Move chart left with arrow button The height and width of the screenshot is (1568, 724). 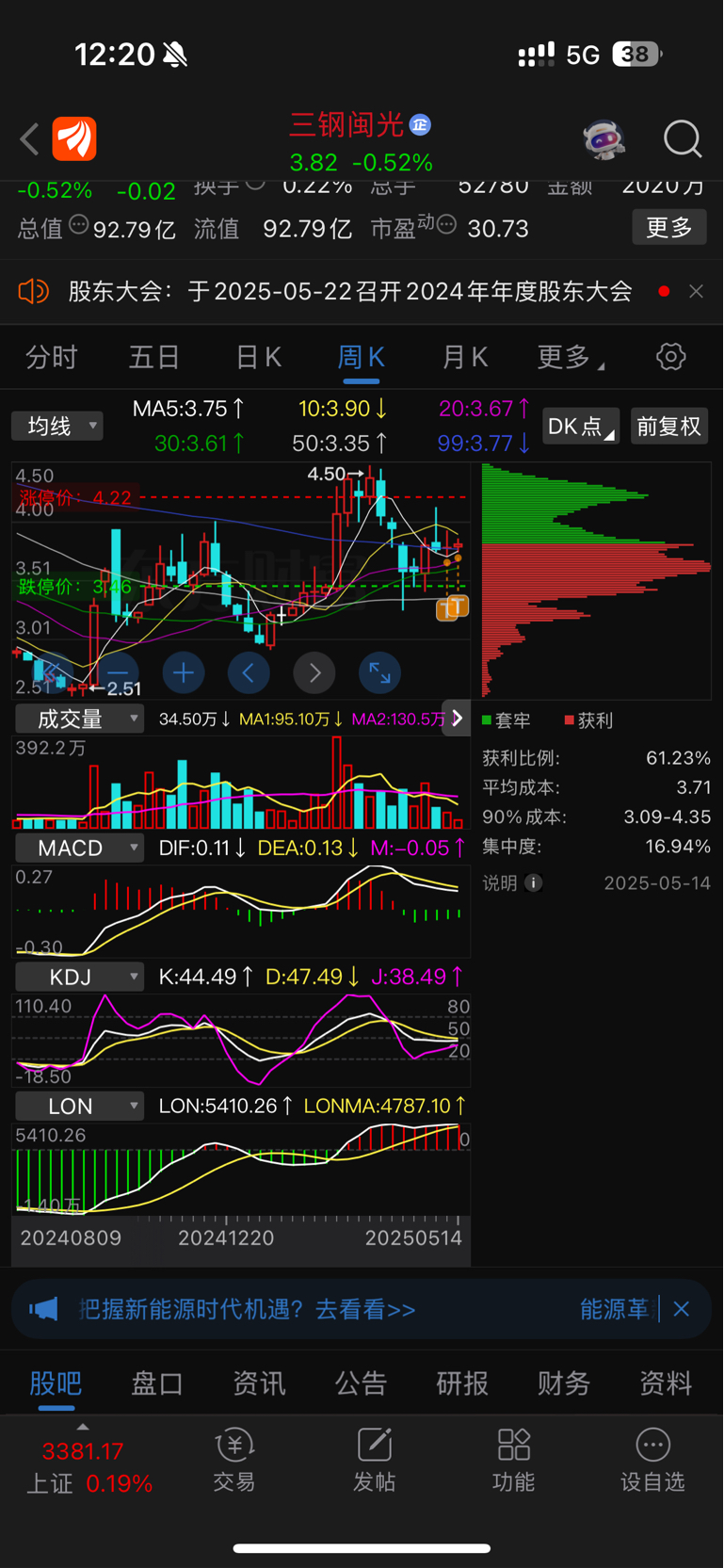249,672
